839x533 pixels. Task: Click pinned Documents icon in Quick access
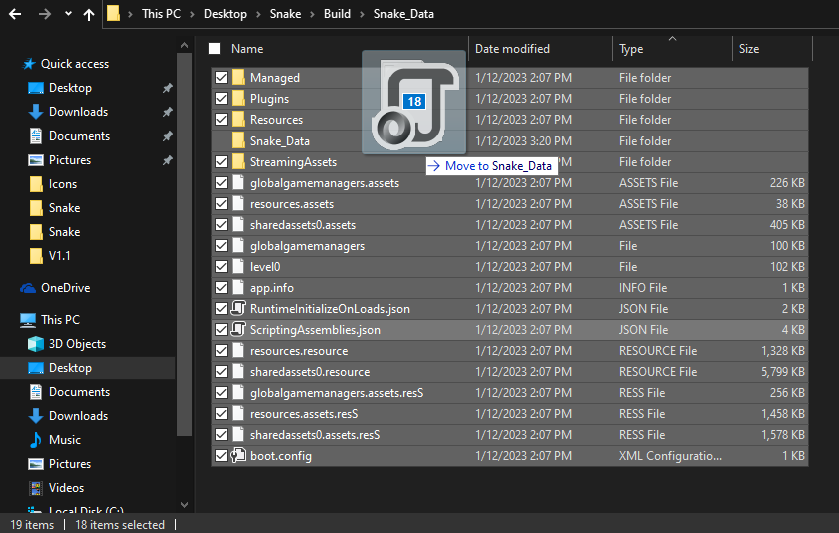tap(36, 136)
